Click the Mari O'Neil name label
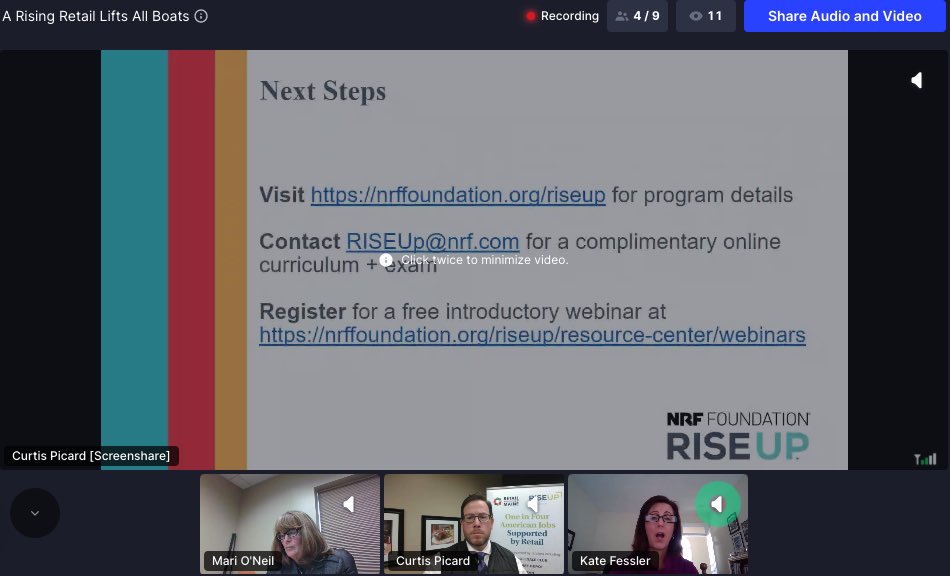This screenshot has height=576, width=950. tap(243, 561)
